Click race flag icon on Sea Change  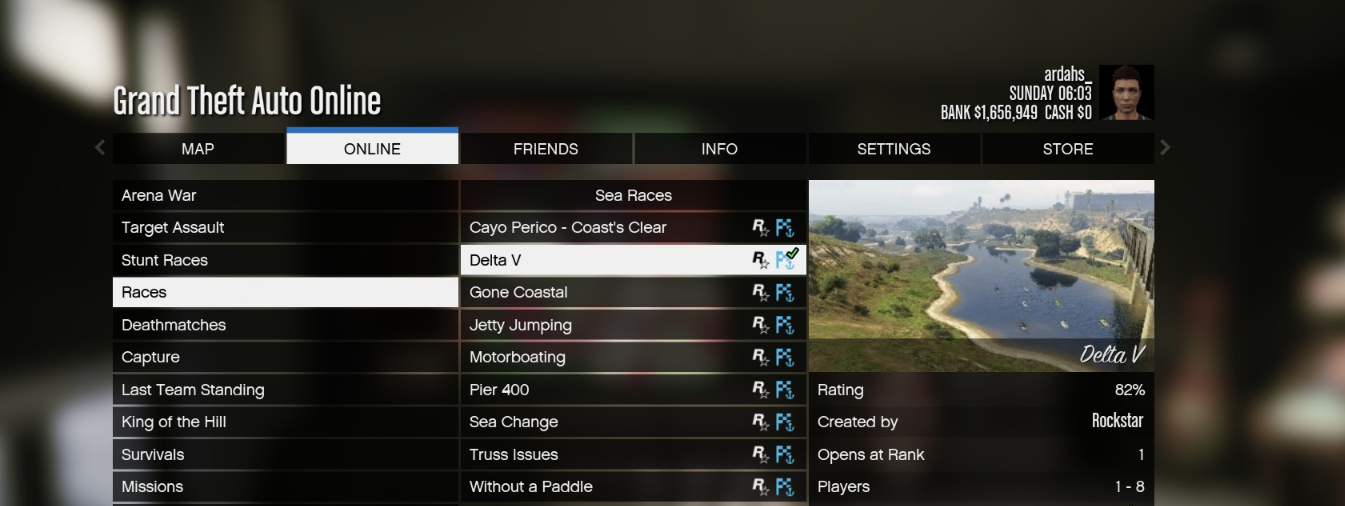click(x=785, y=422)
